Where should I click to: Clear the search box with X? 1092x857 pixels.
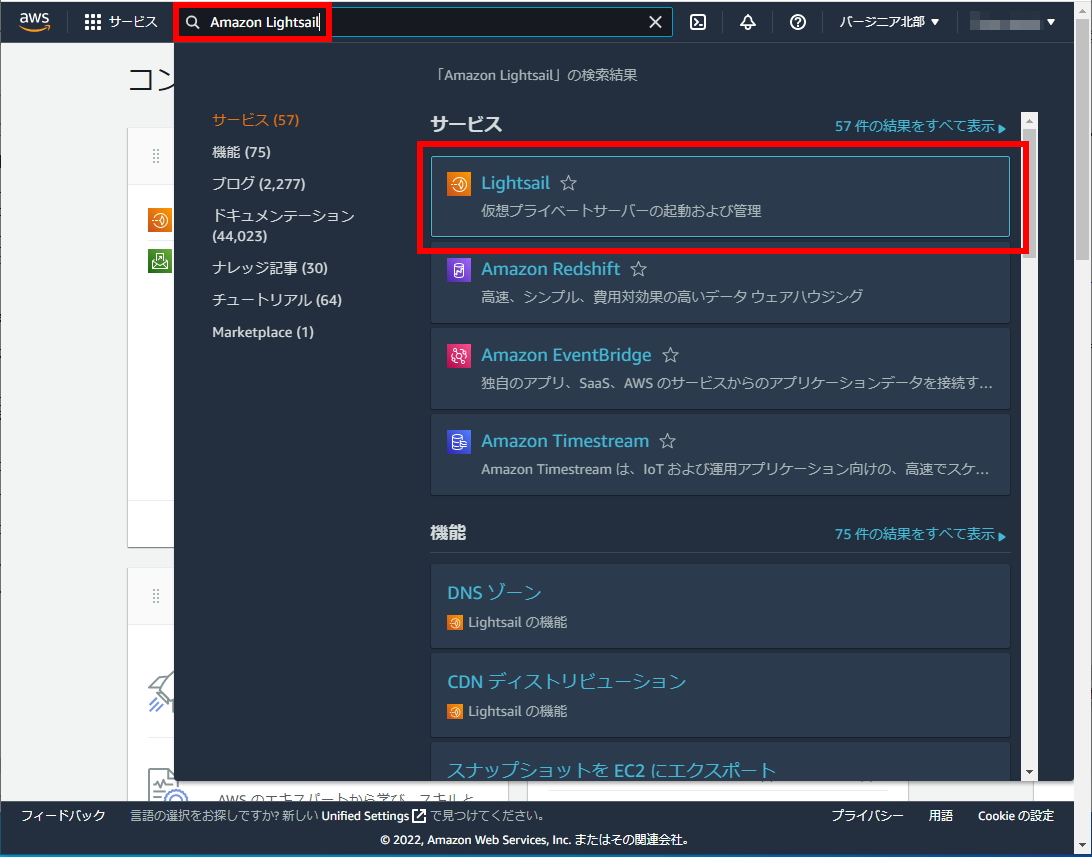[655, 22]
